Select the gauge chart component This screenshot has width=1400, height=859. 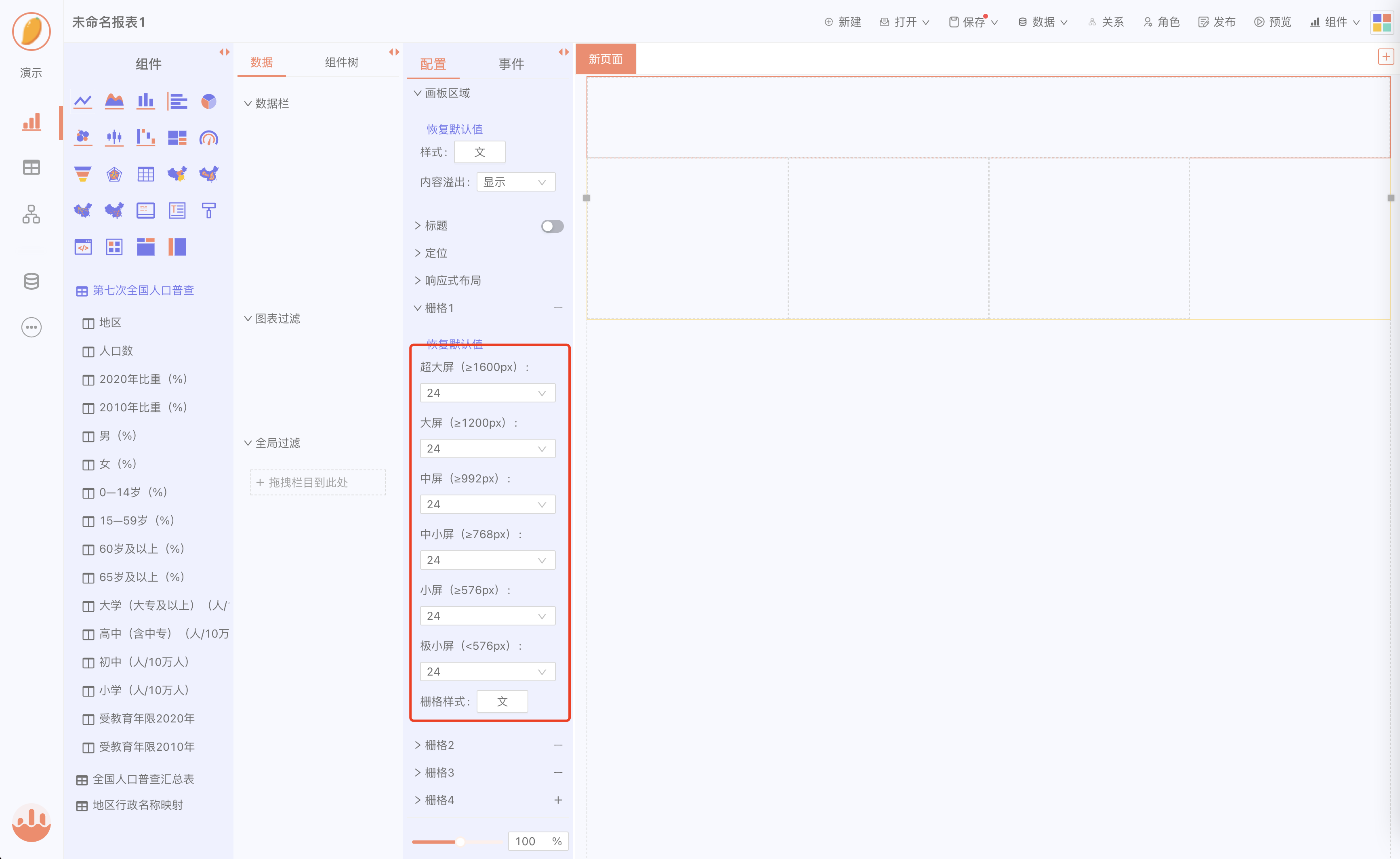click(x=208, y=137)
